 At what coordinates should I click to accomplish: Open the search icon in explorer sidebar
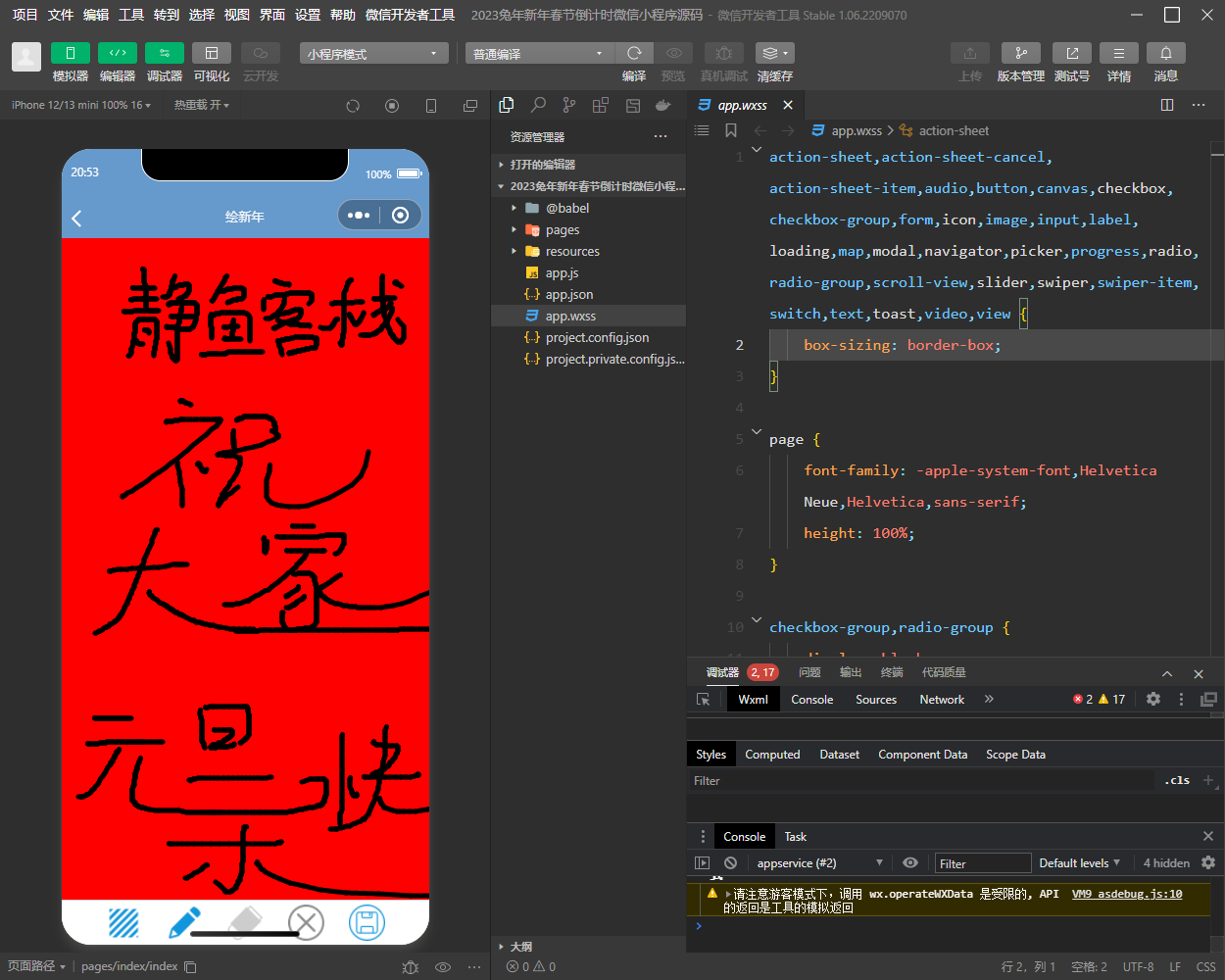coord(538,105)
